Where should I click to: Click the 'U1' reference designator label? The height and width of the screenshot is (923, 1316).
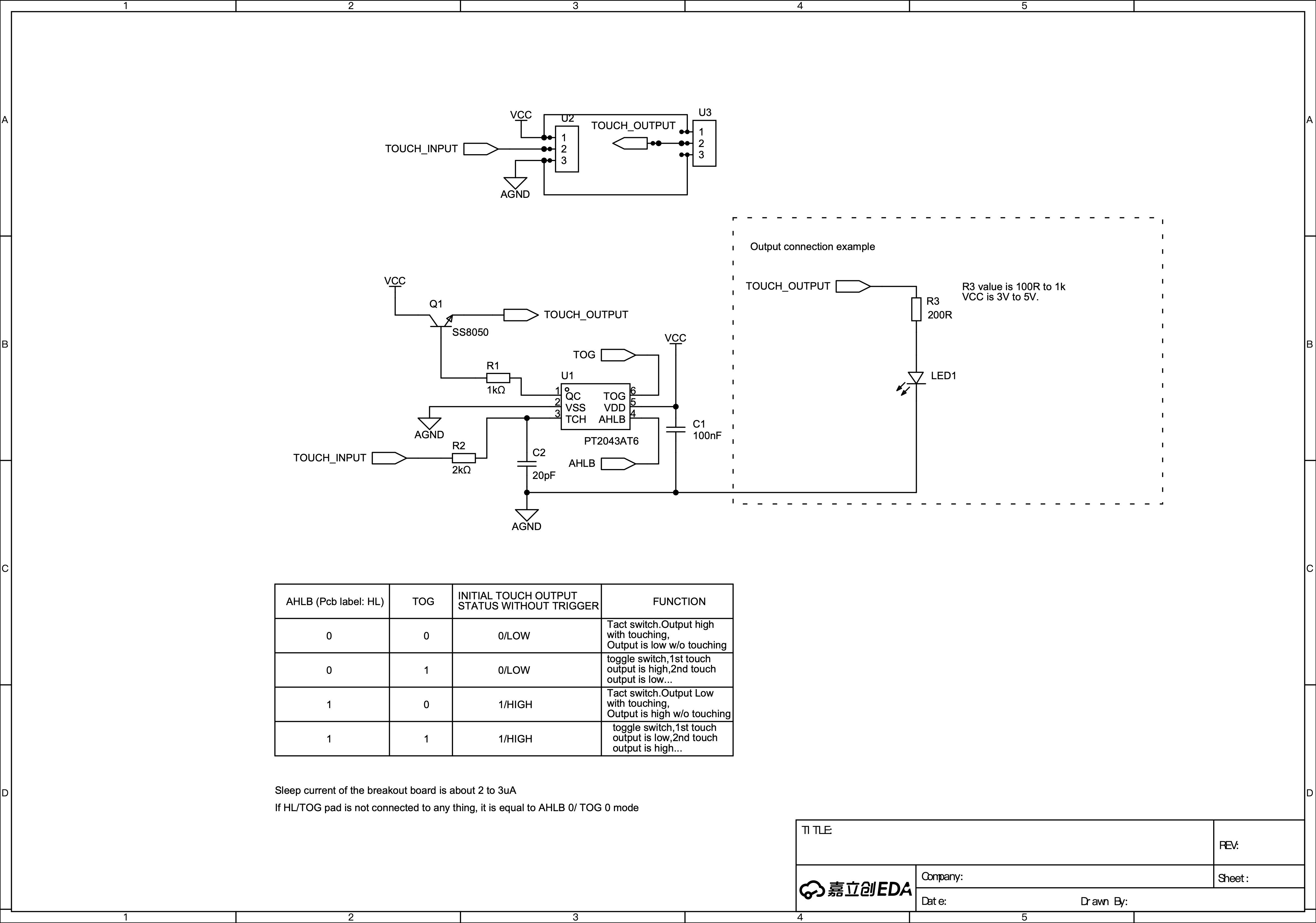[567, 376]
